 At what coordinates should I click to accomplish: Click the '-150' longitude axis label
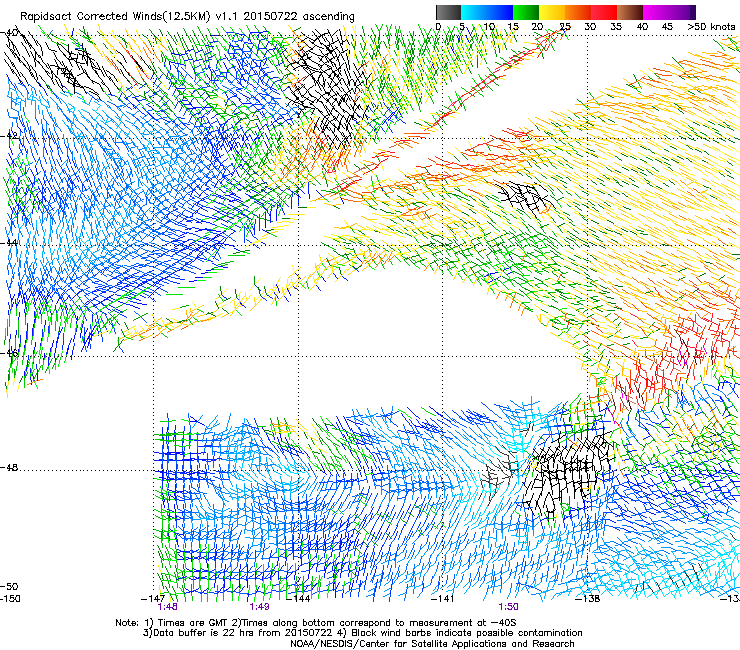tap(10, 598)
